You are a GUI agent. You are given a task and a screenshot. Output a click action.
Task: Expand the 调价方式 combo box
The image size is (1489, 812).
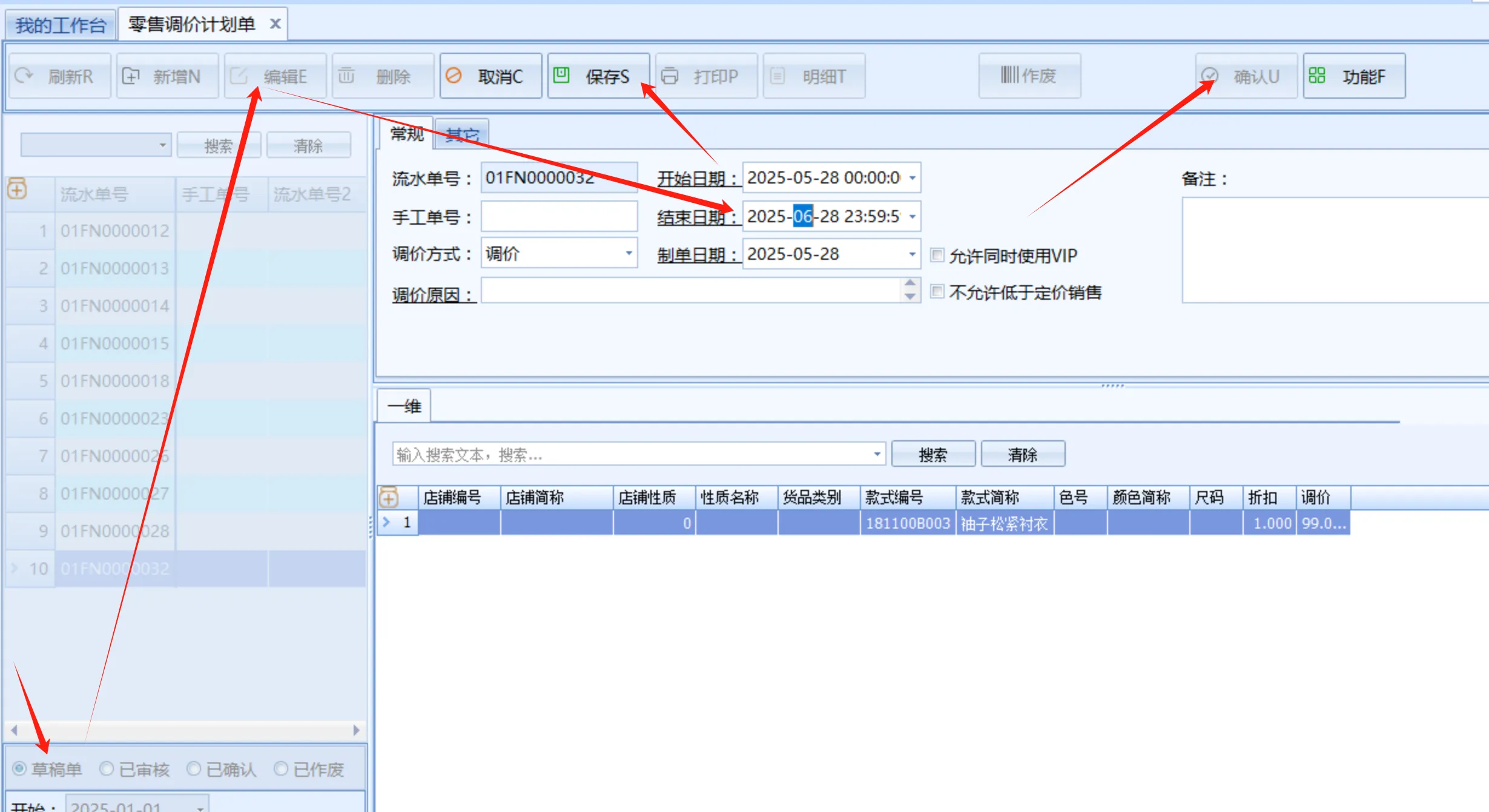[629, 254]
